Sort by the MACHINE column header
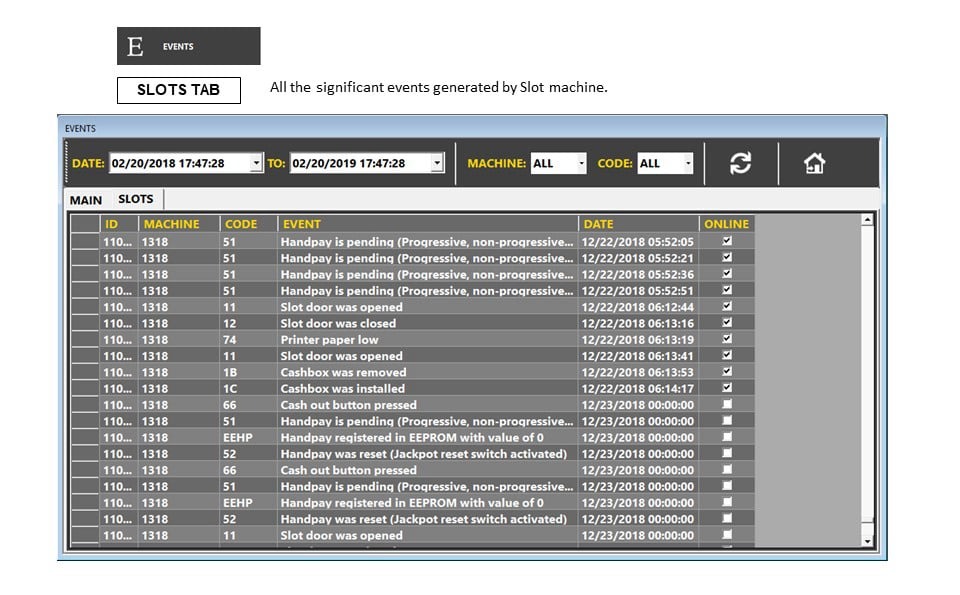This screenshot has height=595, width=960. tap(179, 224)
